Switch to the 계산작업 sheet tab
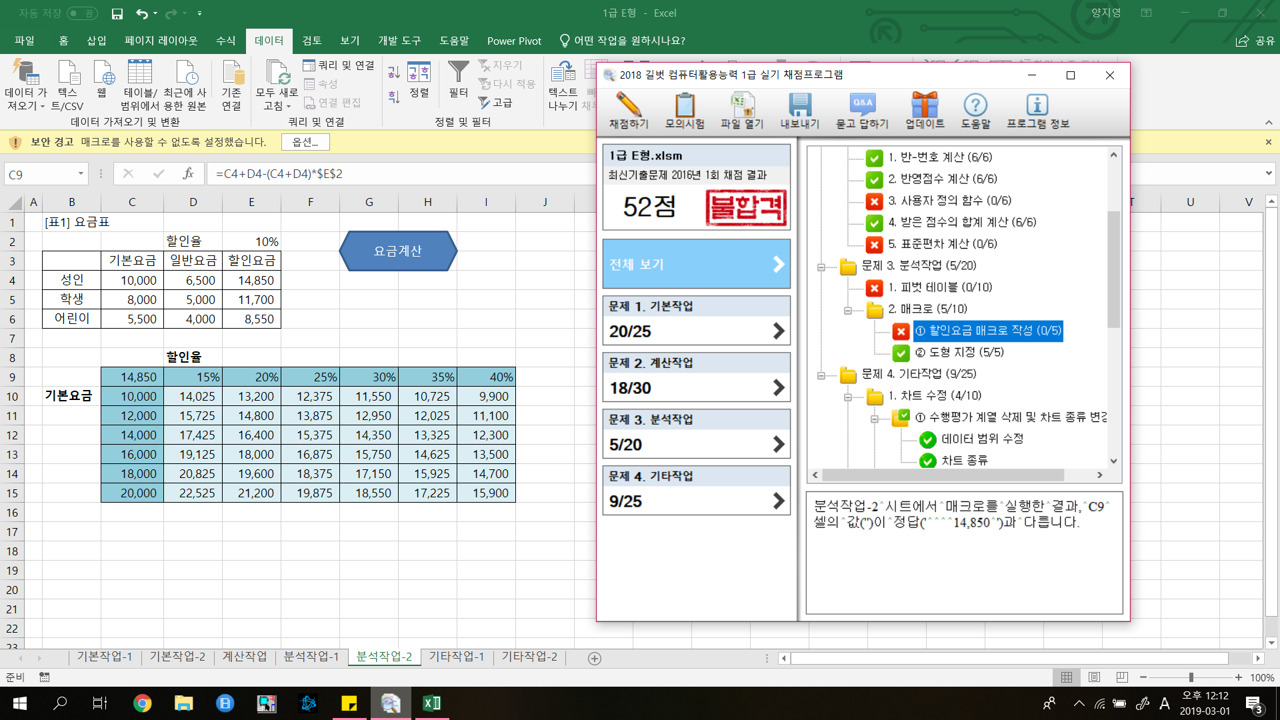Viewport: 1280px width, 720px height. coord(244,657)
